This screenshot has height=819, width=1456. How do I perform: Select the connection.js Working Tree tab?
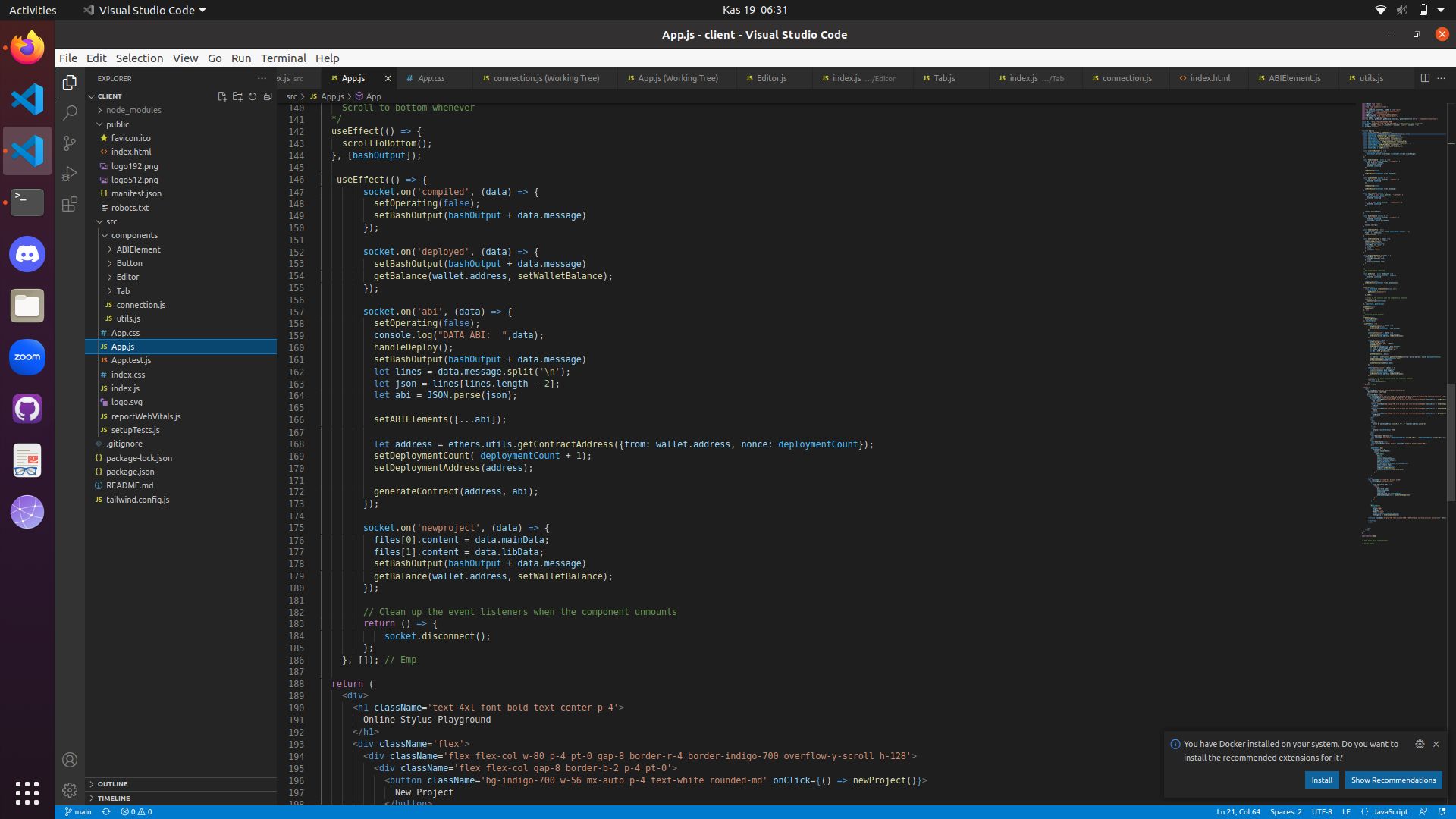(x=541, y=77)
